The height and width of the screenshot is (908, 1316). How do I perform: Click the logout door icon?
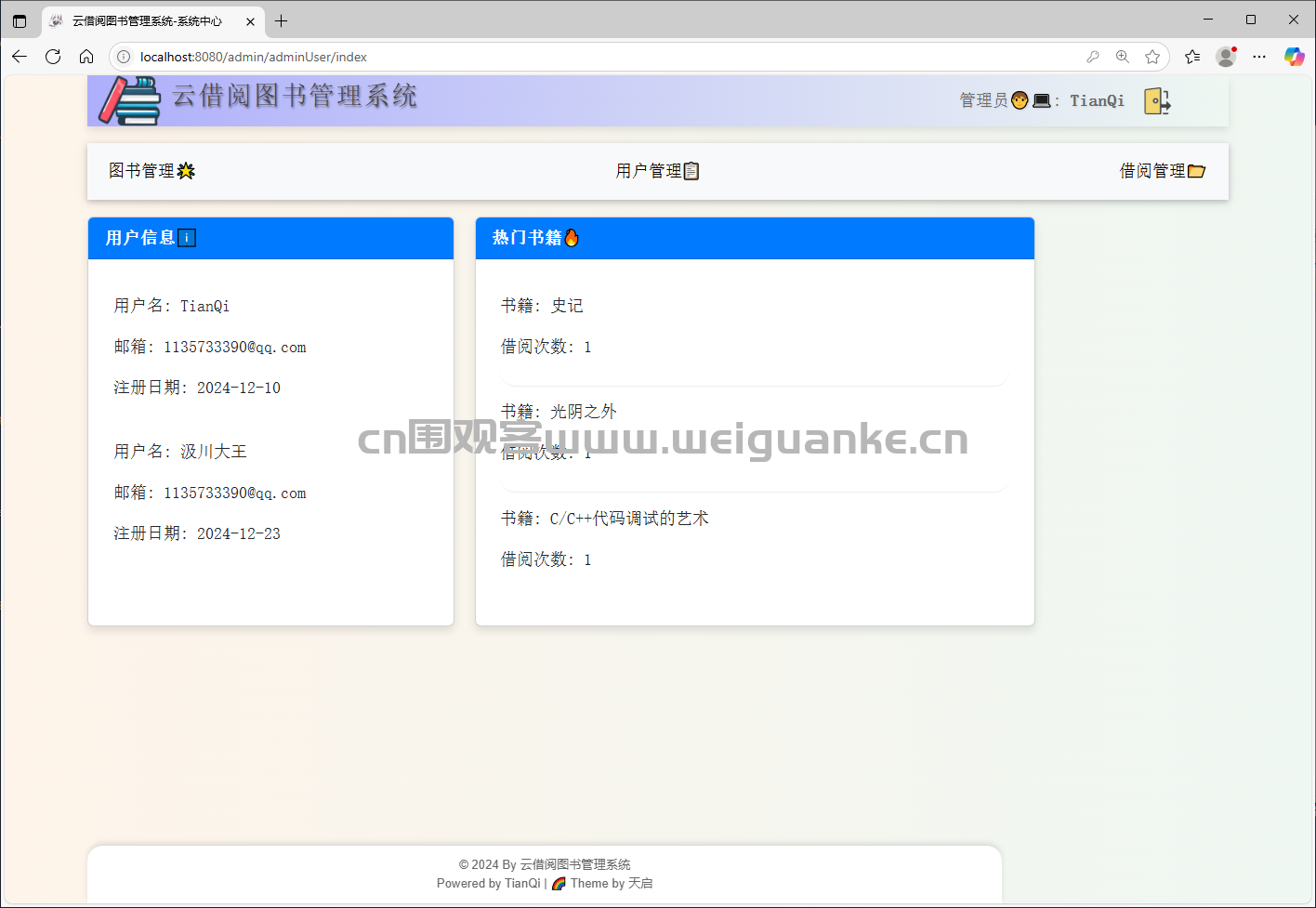(1156, 100)
